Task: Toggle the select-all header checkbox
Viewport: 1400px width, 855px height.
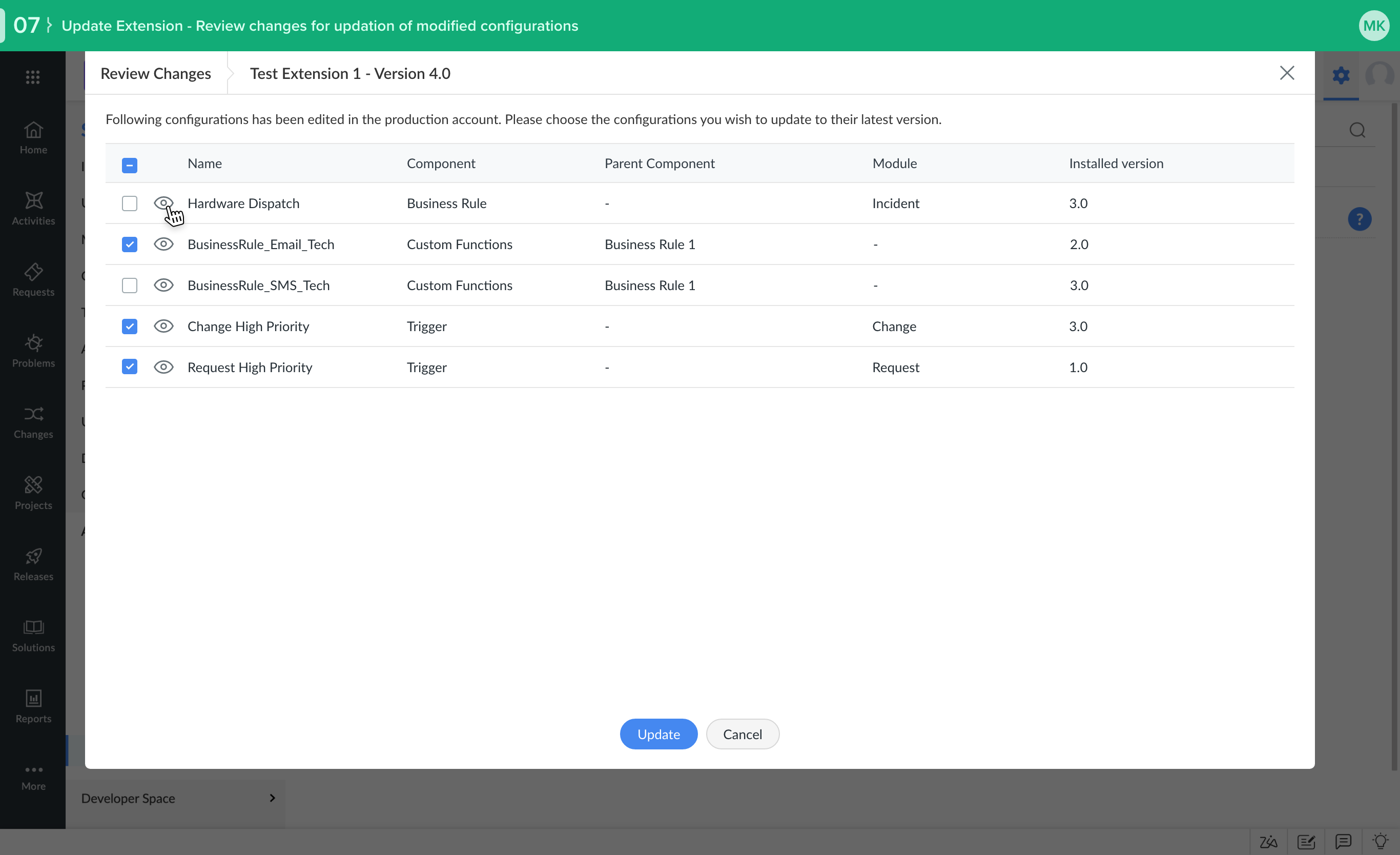Action: pos(130,165)
